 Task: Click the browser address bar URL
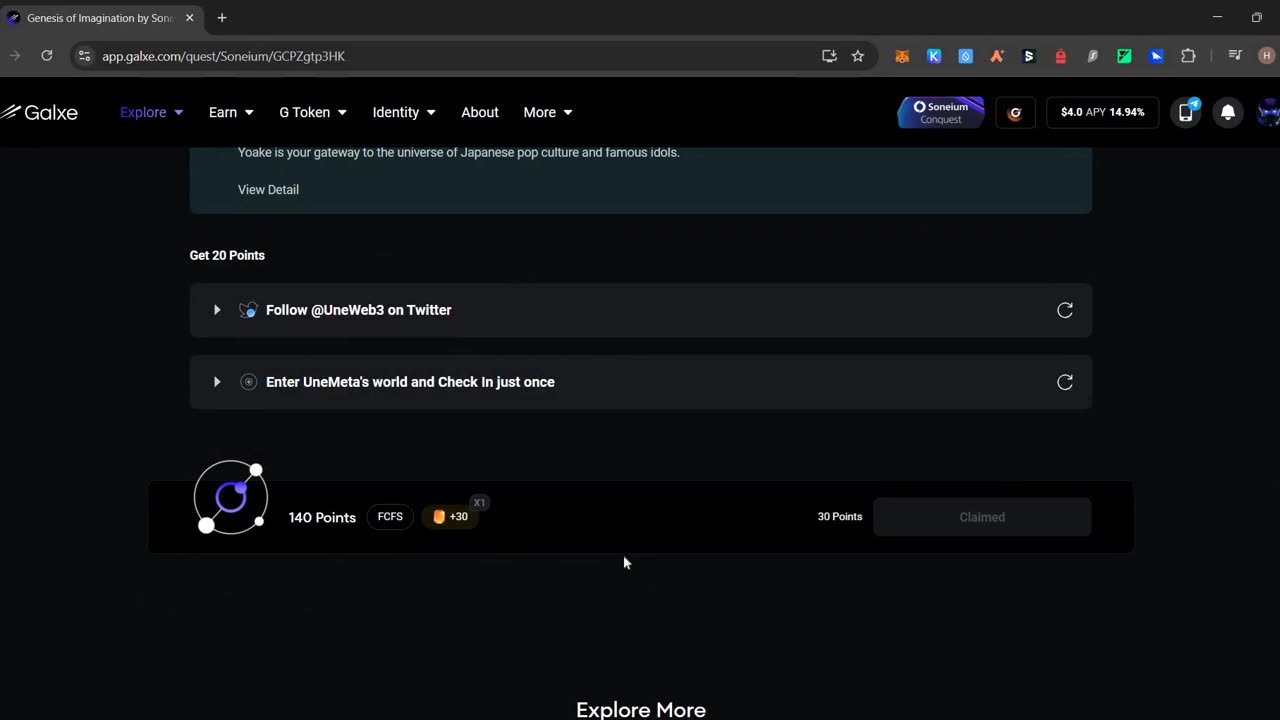coord(223,56)
